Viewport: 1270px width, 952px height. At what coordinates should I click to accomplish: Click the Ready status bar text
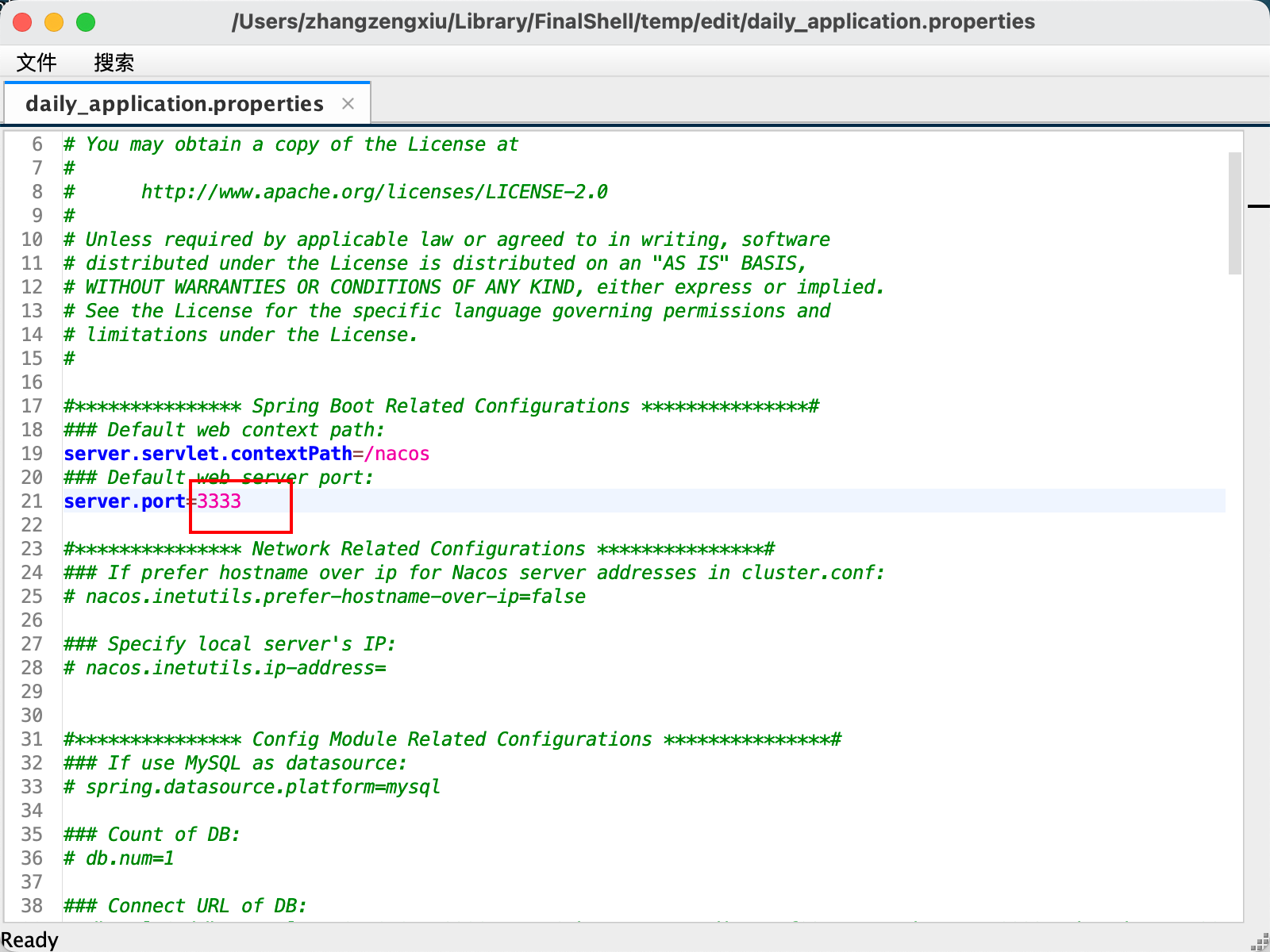click(29, 940)
